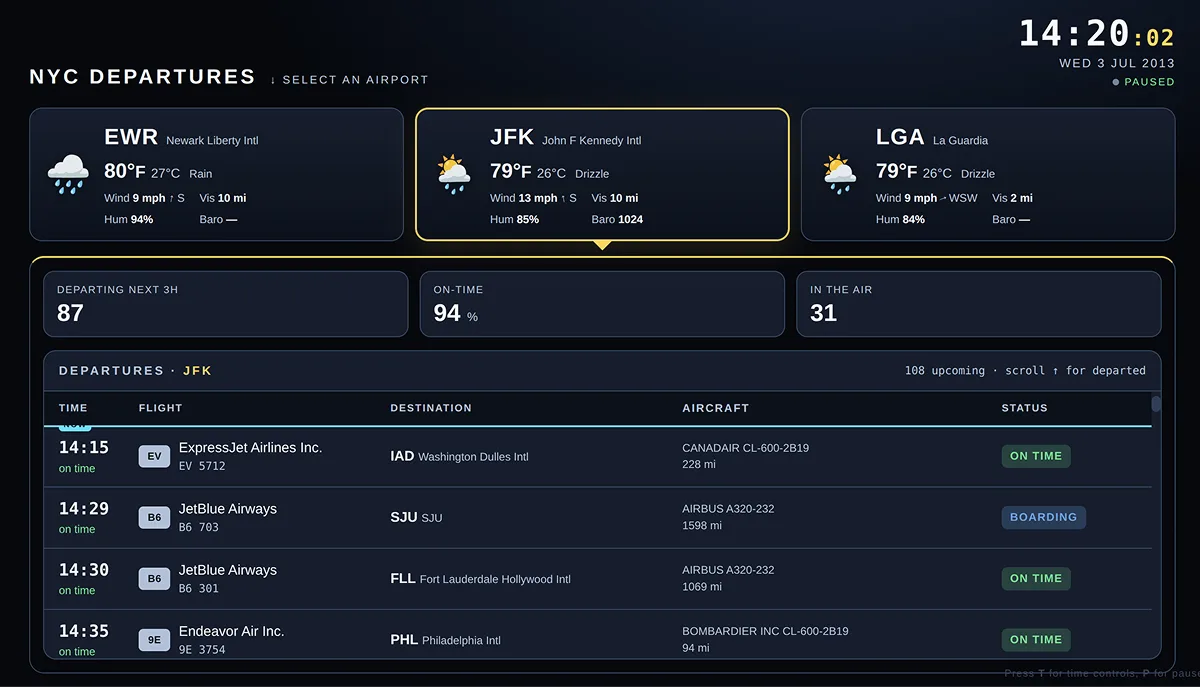Viewport: 1200px width, 687px height.
Task: Click the WED 3 JUL 2013 date
Action: pos(1117,63)
